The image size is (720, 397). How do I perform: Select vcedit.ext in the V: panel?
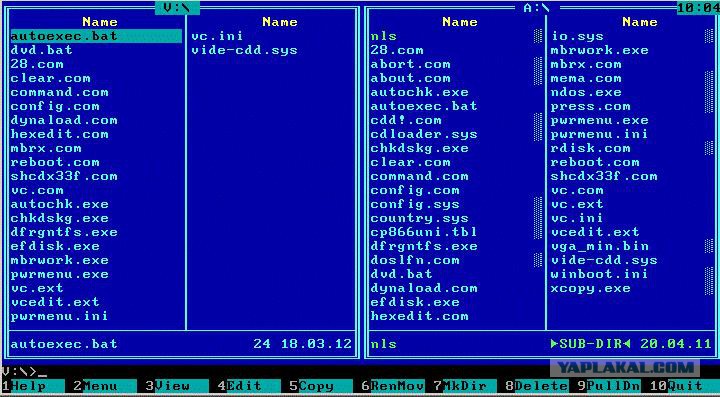(x=55, y=302)
